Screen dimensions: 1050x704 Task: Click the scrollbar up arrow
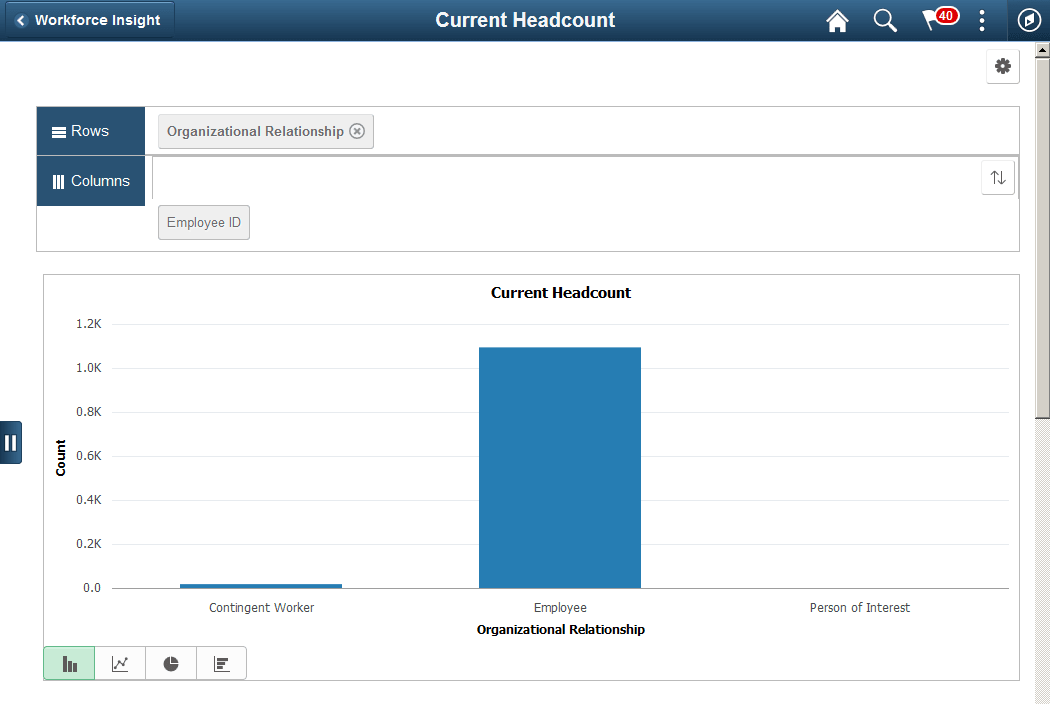click(x=1042, y=50)
